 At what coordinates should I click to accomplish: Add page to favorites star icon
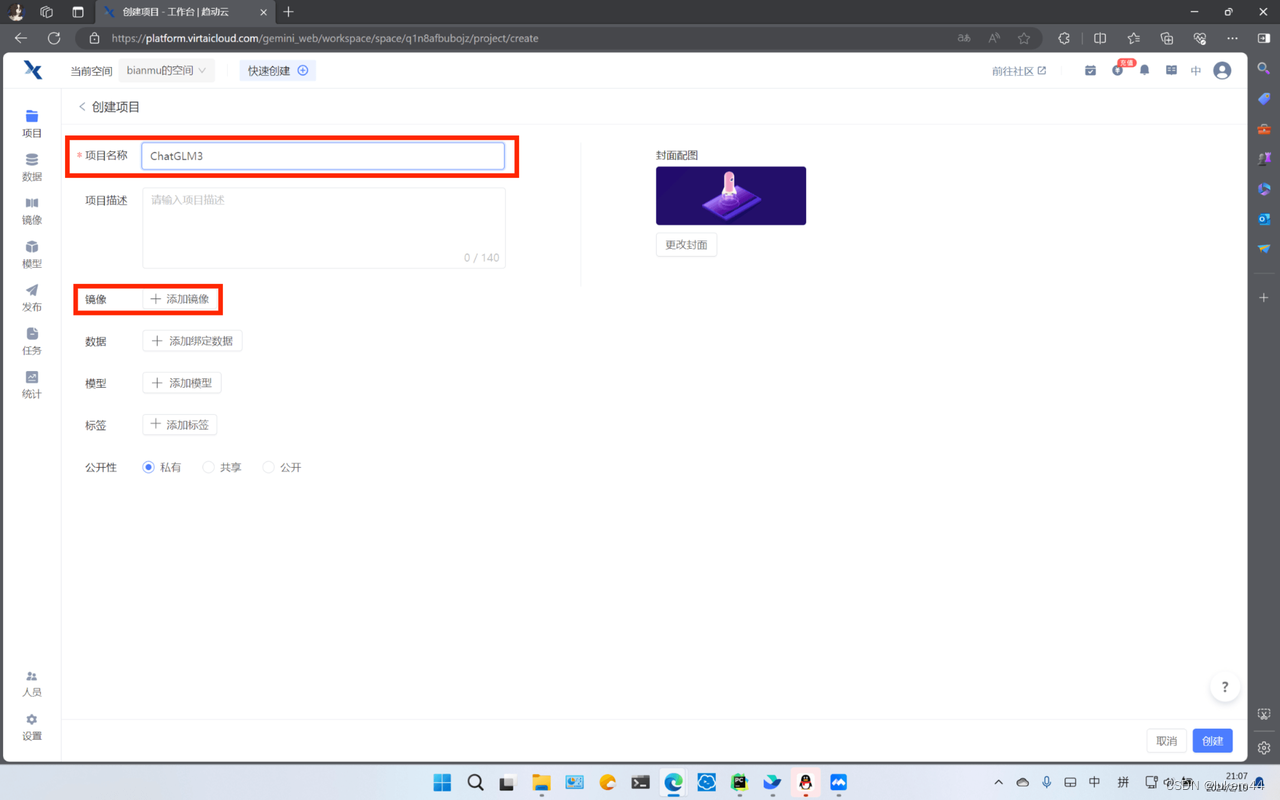[x=1024, y=38]
